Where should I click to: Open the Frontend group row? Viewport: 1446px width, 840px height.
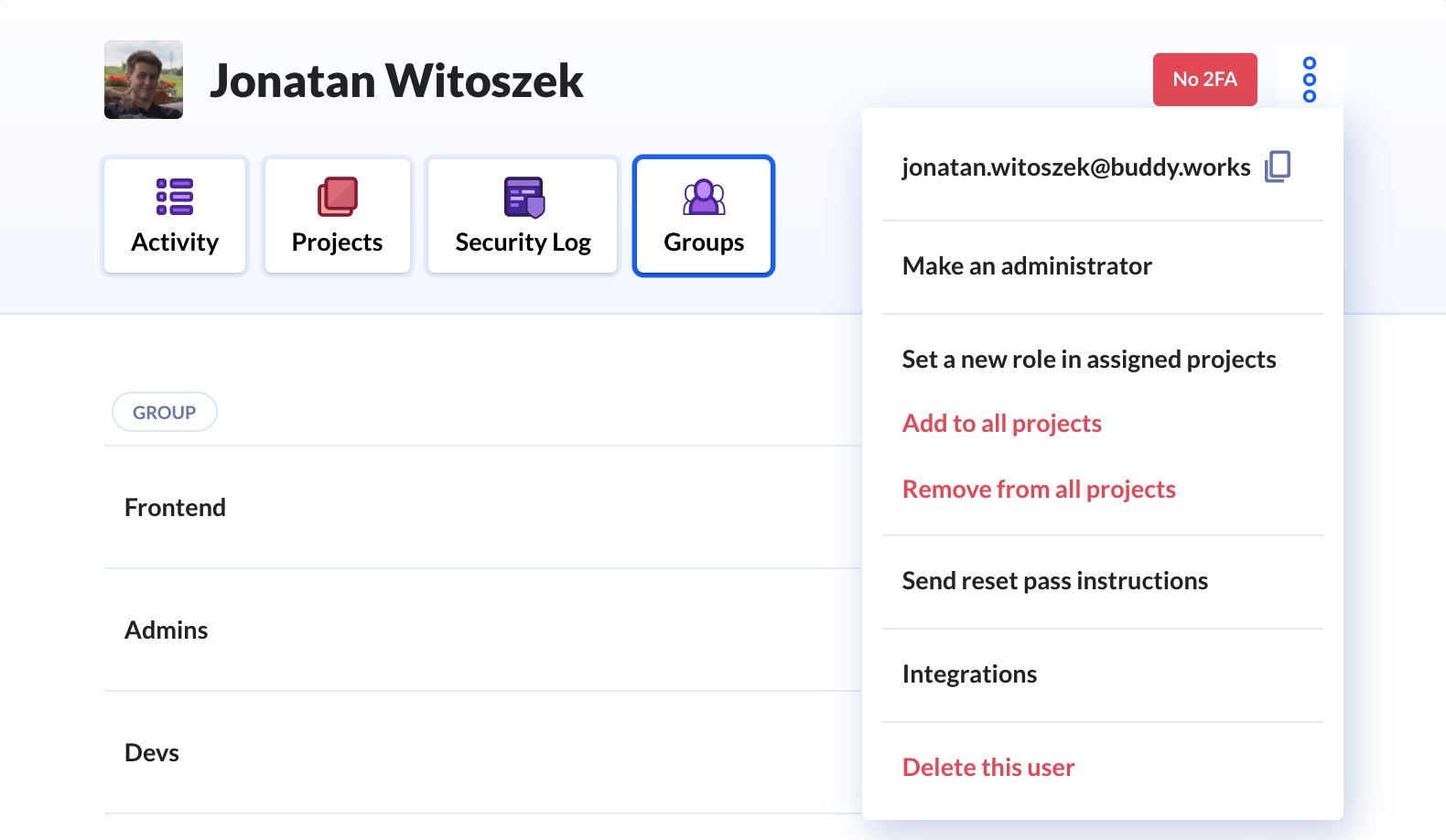click(483, 508)
